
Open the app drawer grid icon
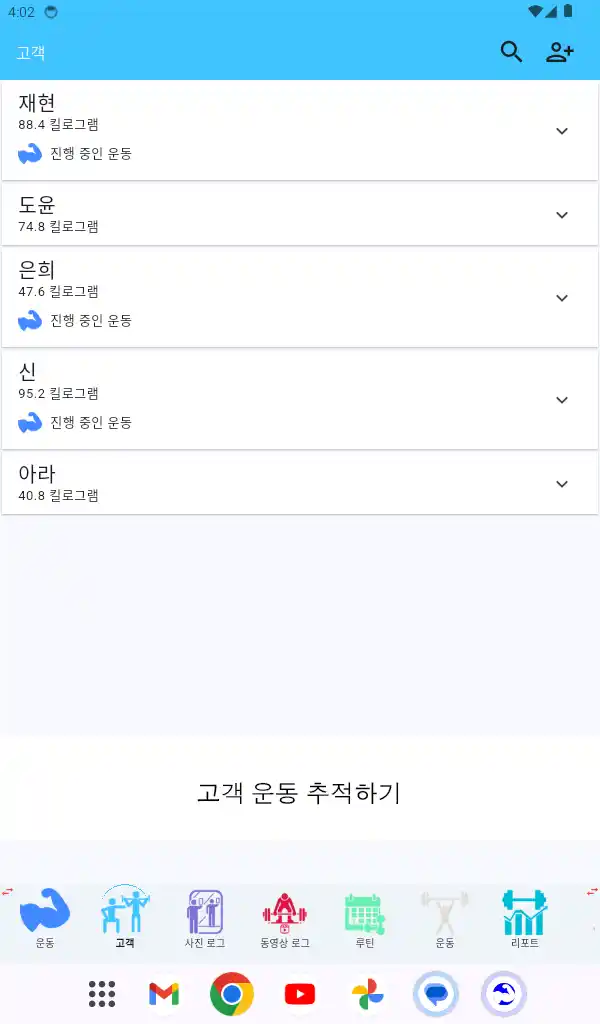[x=100, y=994]
